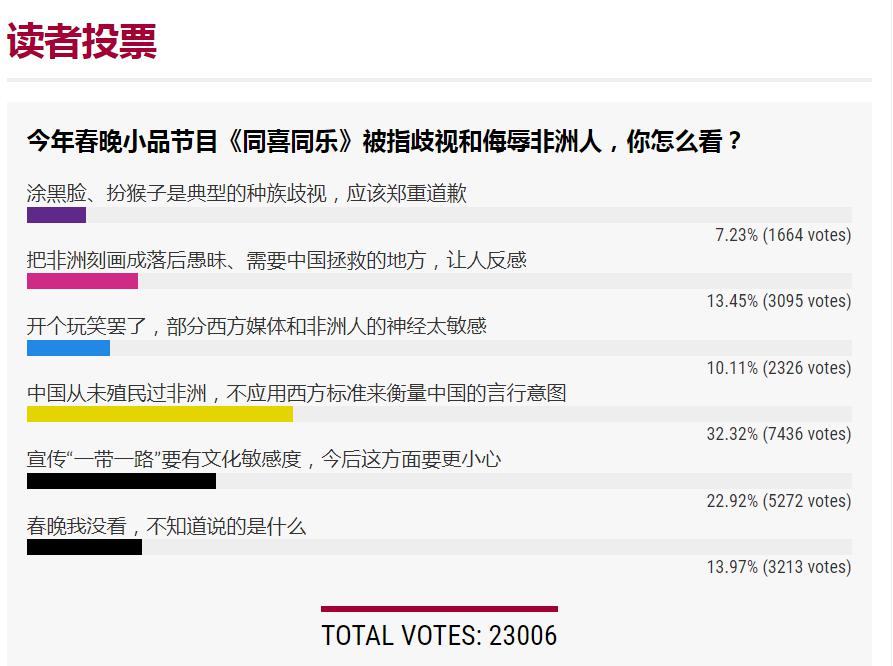Viewport: 893px width, 666px height.
Task: Select the option 涂黑脸、扮猴子是典型的种族歧视
Action: (246, 193)
